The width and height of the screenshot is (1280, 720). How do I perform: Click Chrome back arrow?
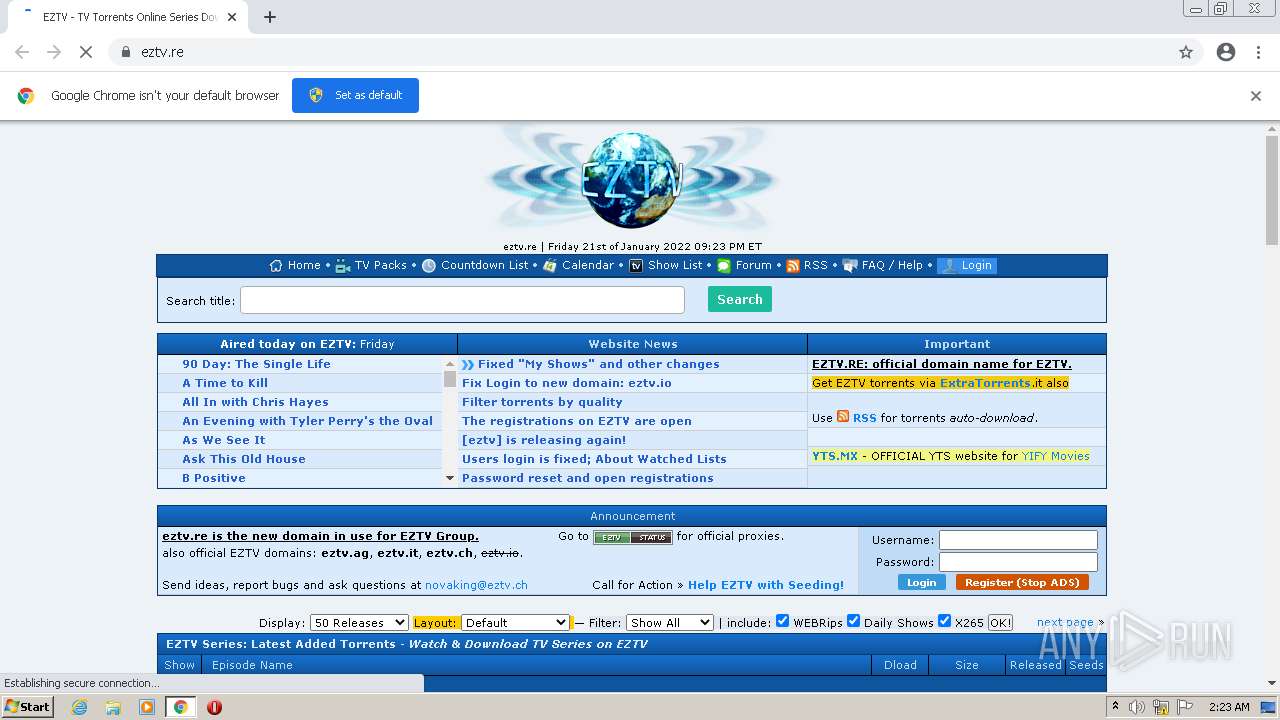(x=22, y=52)
